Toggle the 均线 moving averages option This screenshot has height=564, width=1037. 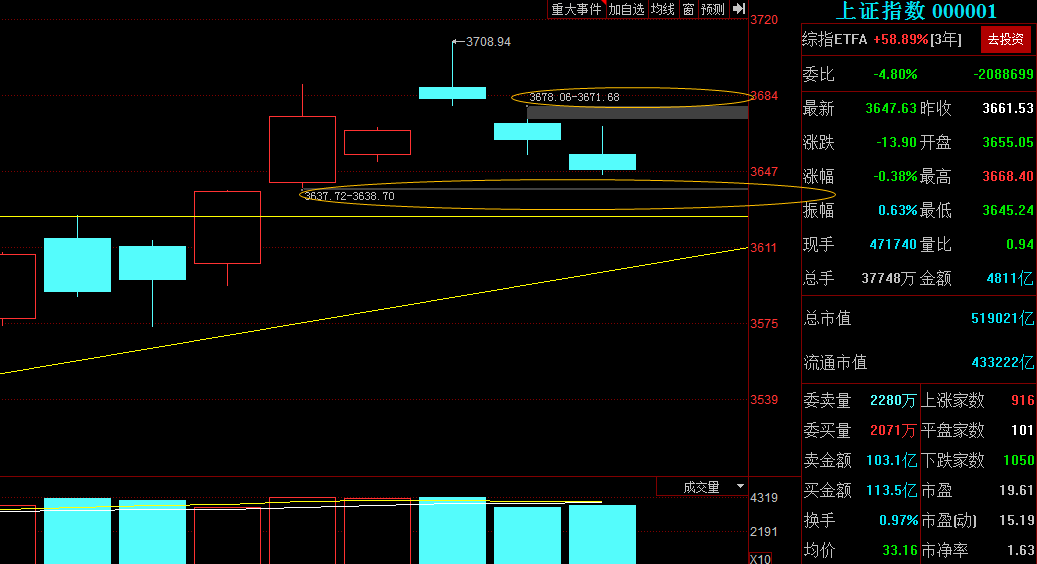coord(663,9)
